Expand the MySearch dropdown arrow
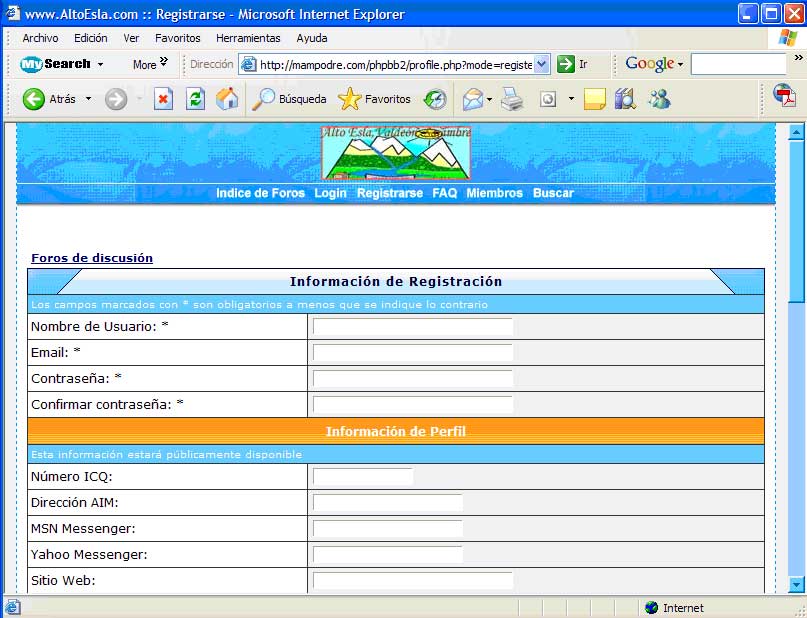Viewport: 807px width, 618px height. coord(100,64)
